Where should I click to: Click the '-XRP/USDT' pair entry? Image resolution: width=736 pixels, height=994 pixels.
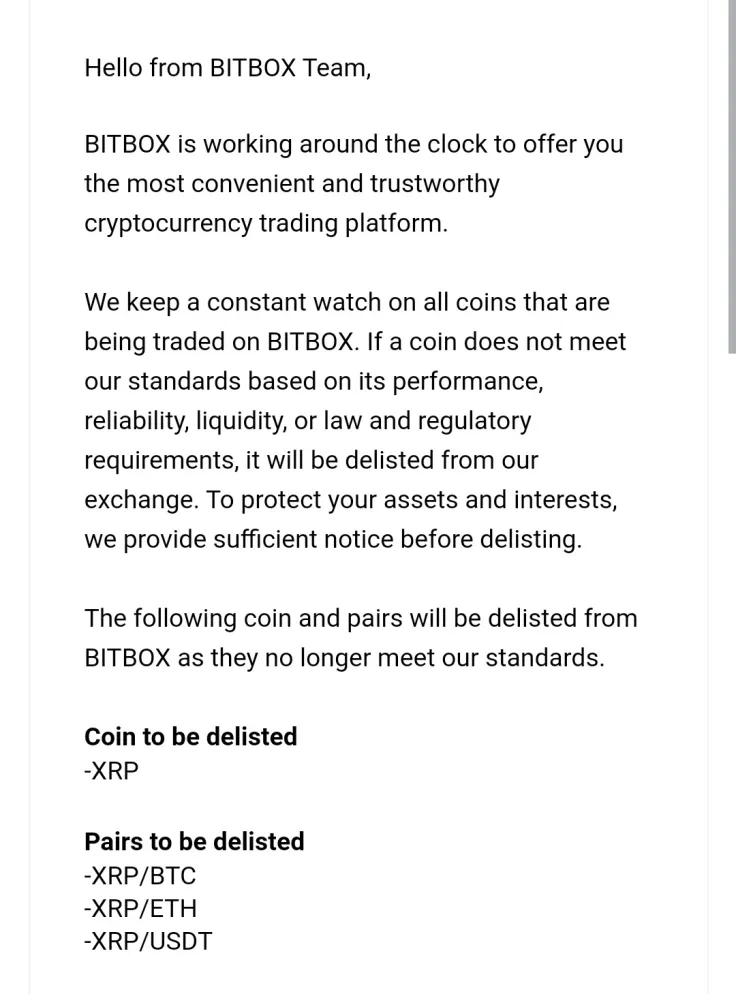[148, 942]
